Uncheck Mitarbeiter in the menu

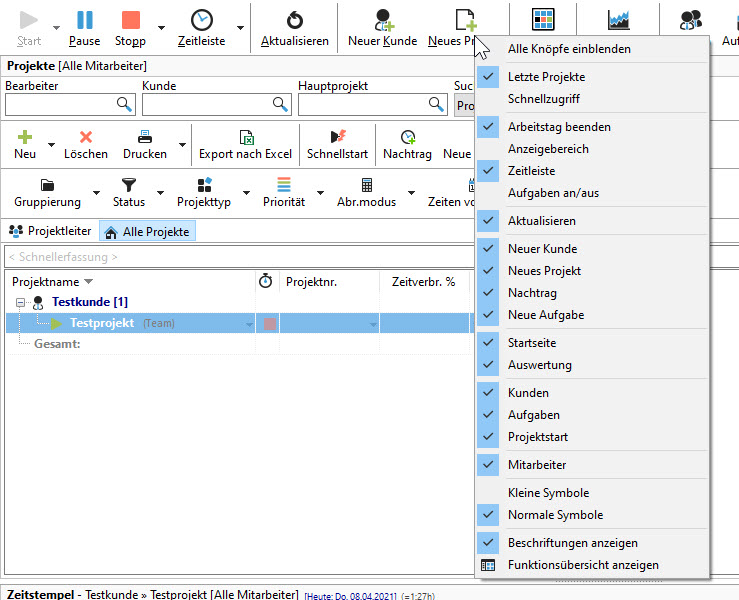tap(592, 465)
